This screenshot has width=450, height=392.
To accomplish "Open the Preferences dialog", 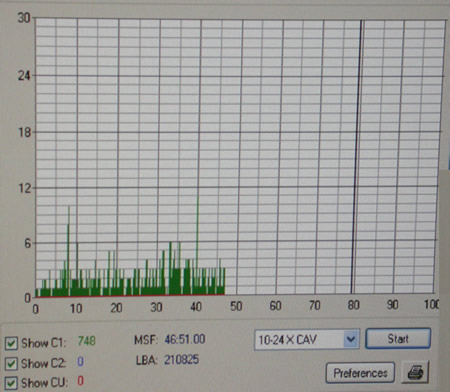I will pos(360,373).
